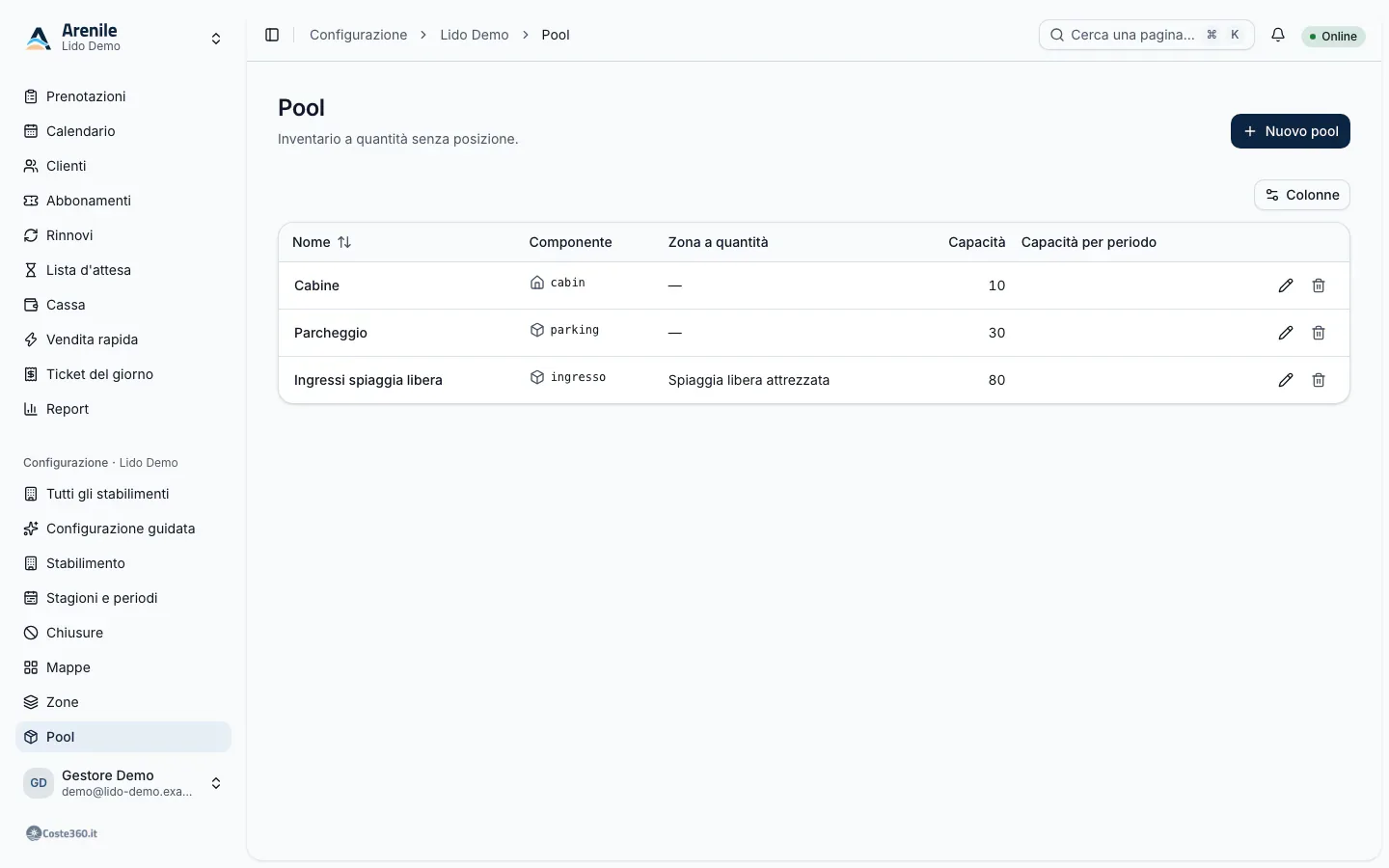Screen dimensions: 1389x868
Task: Open the notifications bell
Action: pyautogui.click(x=1278, y=35)
